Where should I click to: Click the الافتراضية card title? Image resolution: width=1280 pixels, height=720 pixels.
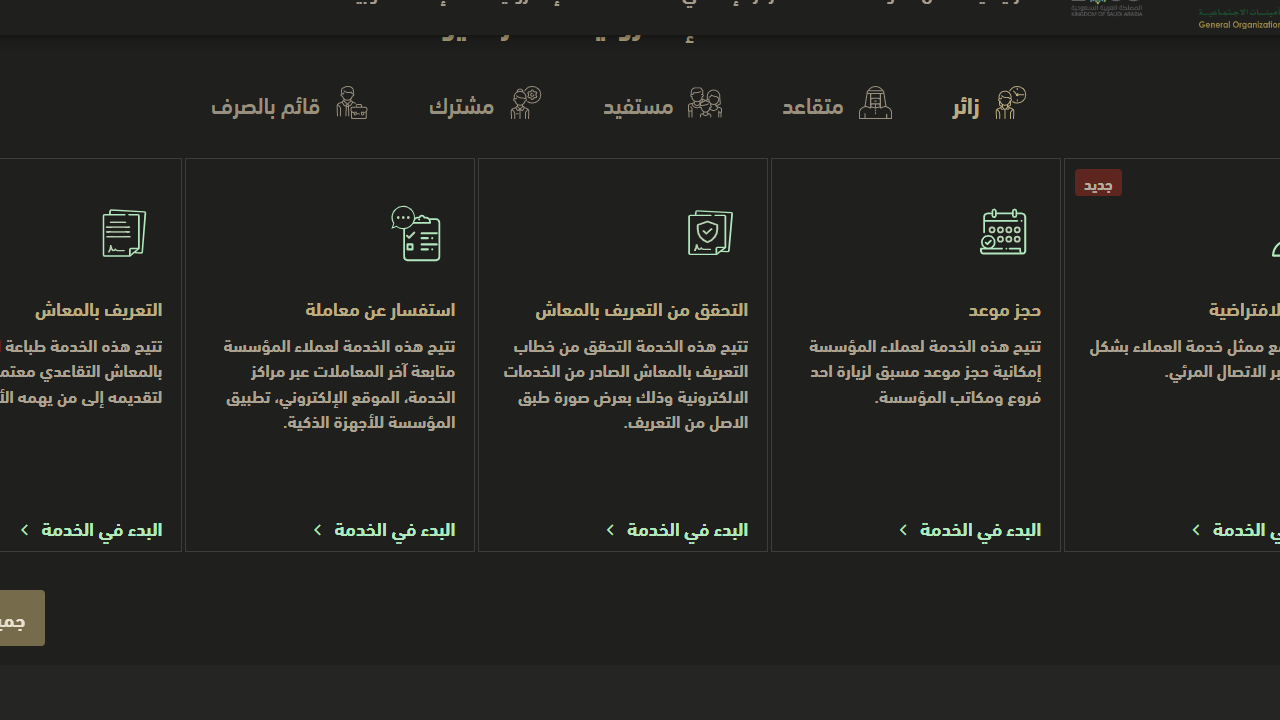(1244, 310)
